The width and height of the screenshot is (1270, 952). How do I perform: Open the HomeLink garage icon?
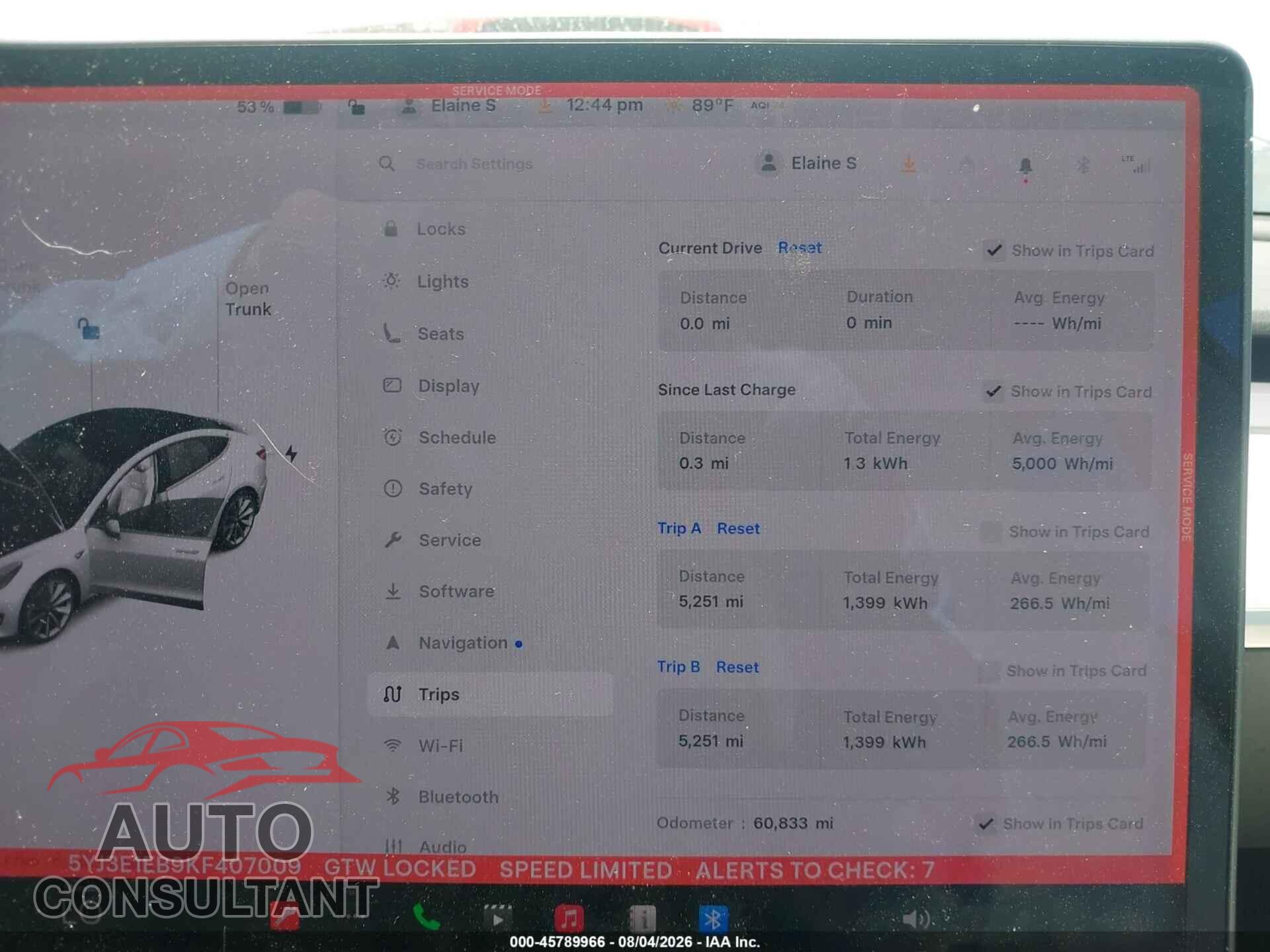pos(966,165)
